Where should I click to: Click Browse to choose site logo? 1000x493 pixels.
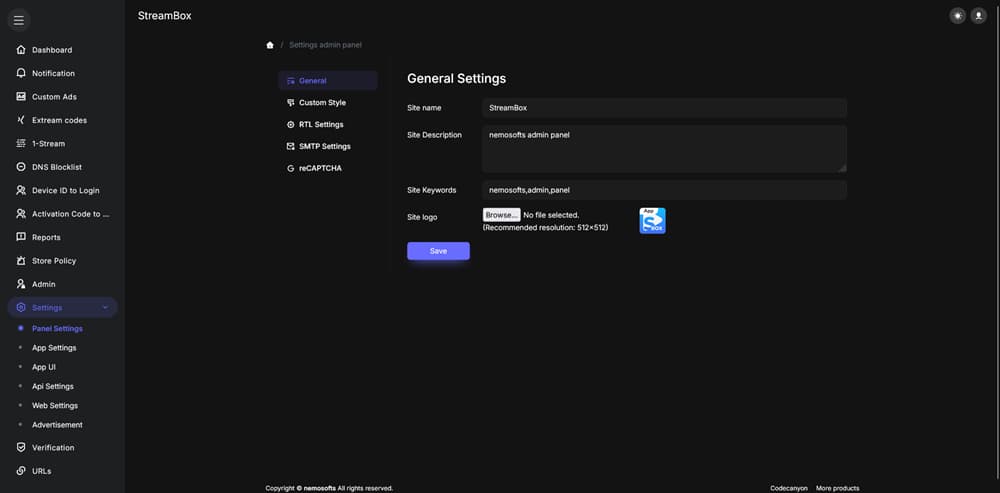click(501, 215)
